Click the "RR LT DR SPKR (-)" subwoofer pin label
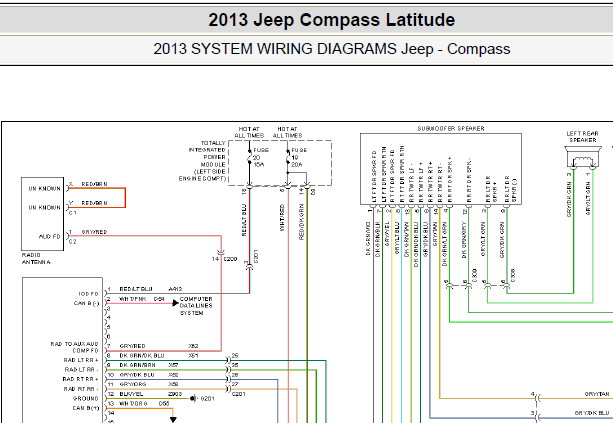Image resolution: width=613 pixels, height=423 pixels. click(511, 189)
